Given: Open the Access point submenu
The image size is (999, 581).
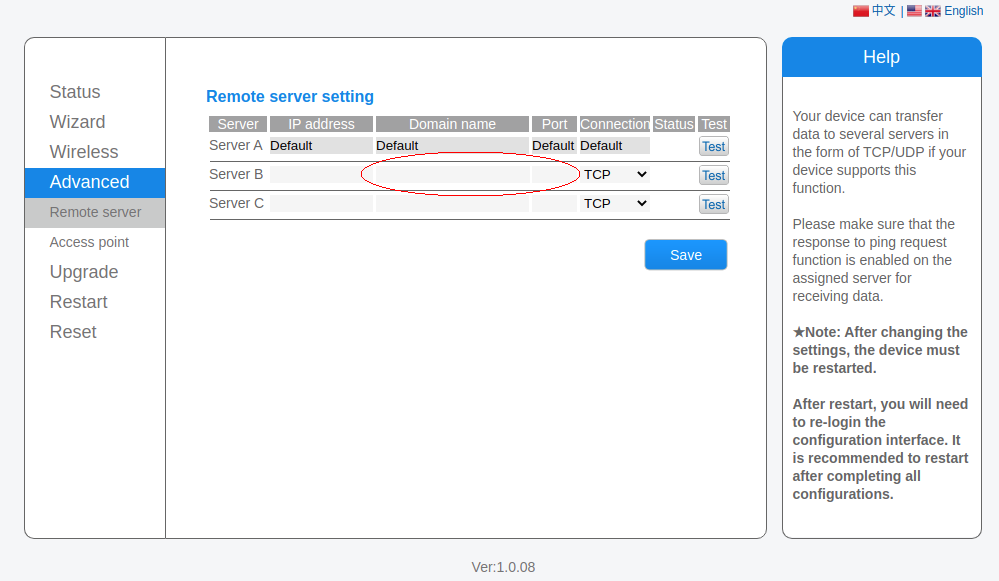Looking at the screenshot, I should coord(89,242).
